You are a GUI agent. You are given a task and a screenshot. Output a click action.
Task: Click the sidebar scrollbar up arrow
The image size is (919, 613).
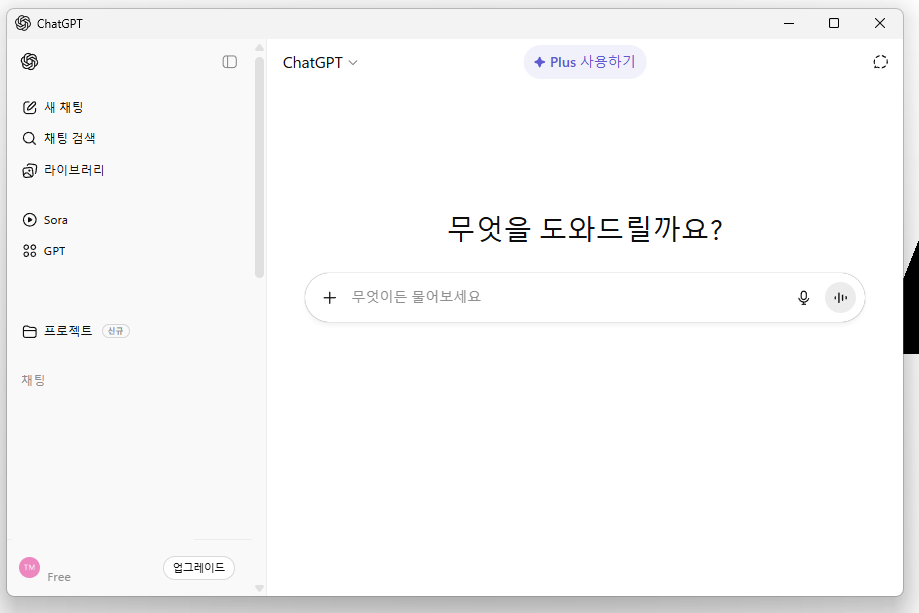pos(260,47)
